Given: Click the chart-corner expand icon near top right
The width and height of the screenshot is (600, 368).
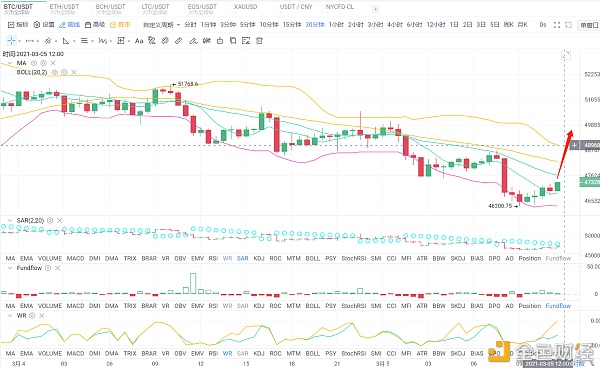Looking at the screenshot, I should click(566, 55).
